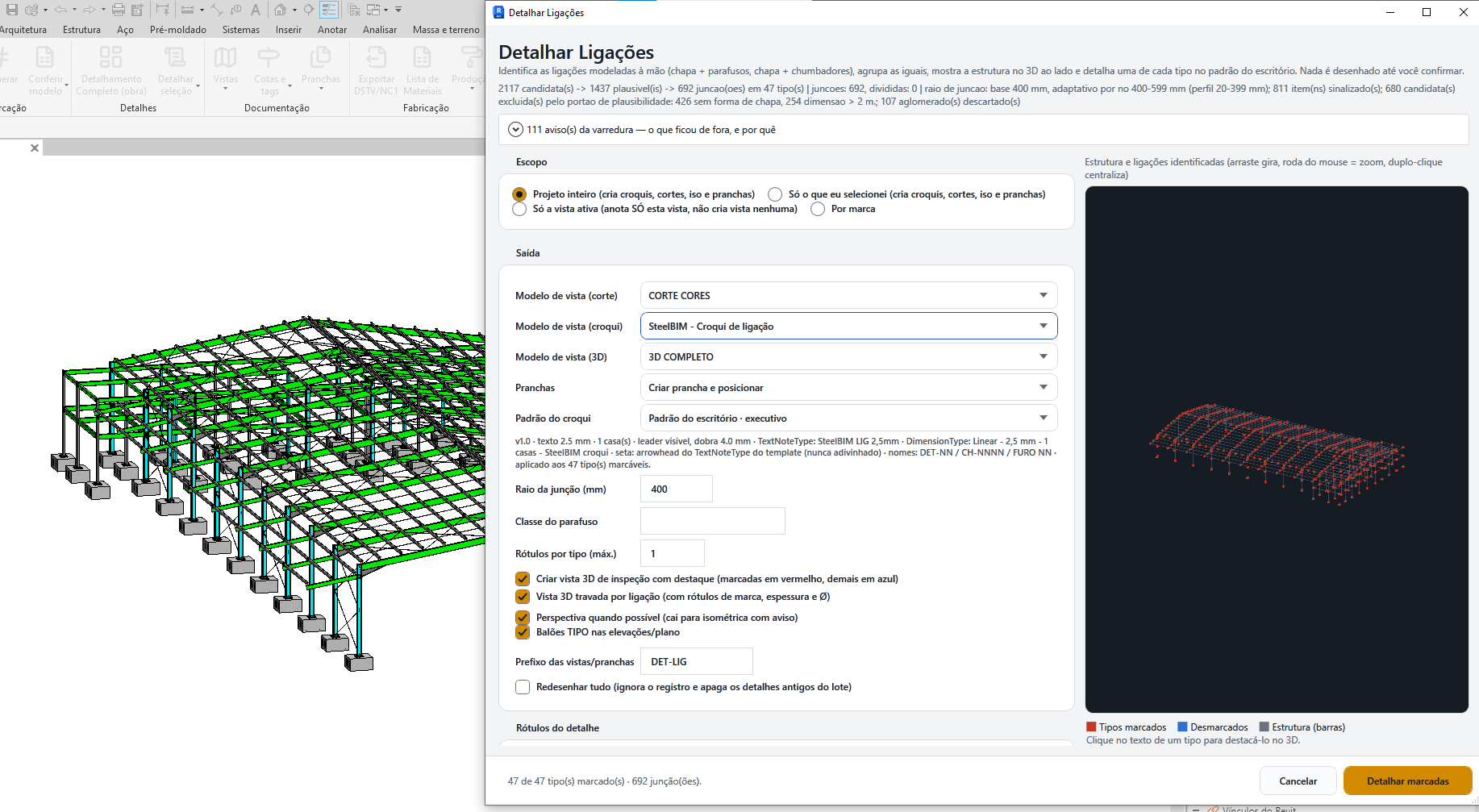This screenshot has width=1479, height=812.
Task: Click the Switch Windows icon
Action: coord(373,10)
